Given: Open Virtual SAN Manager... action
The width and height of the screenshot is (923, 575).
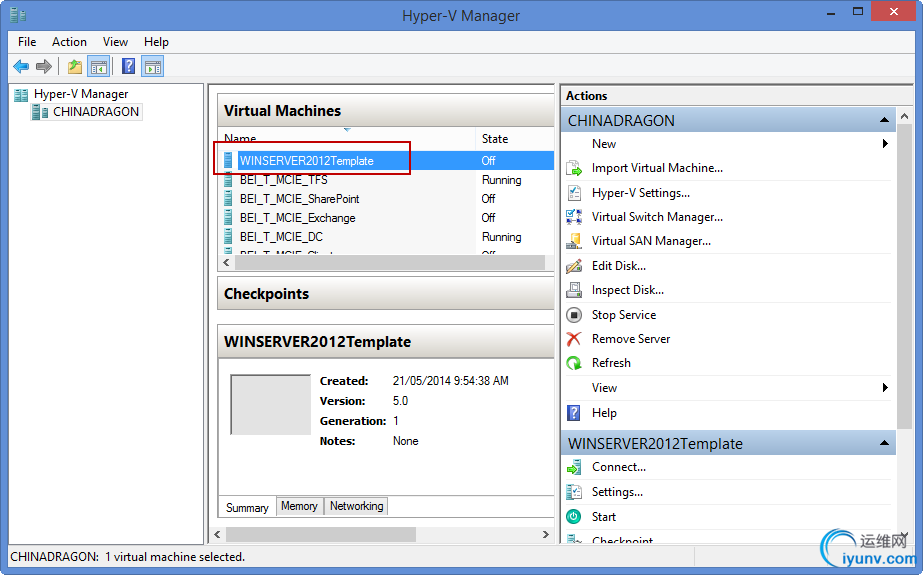Looking at the screenshot, I should click(651, 241).
